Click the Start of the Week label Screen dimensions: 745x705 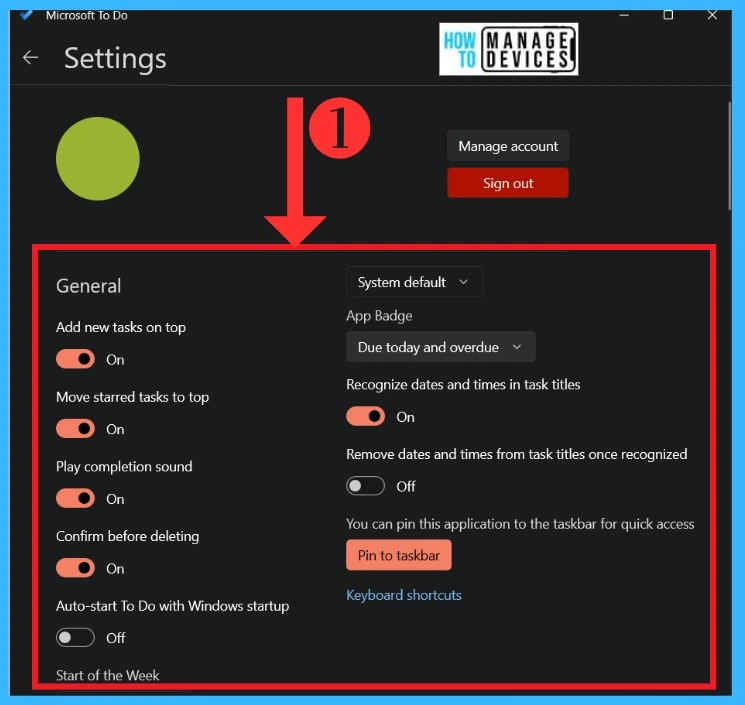click(x=107, y=675)
